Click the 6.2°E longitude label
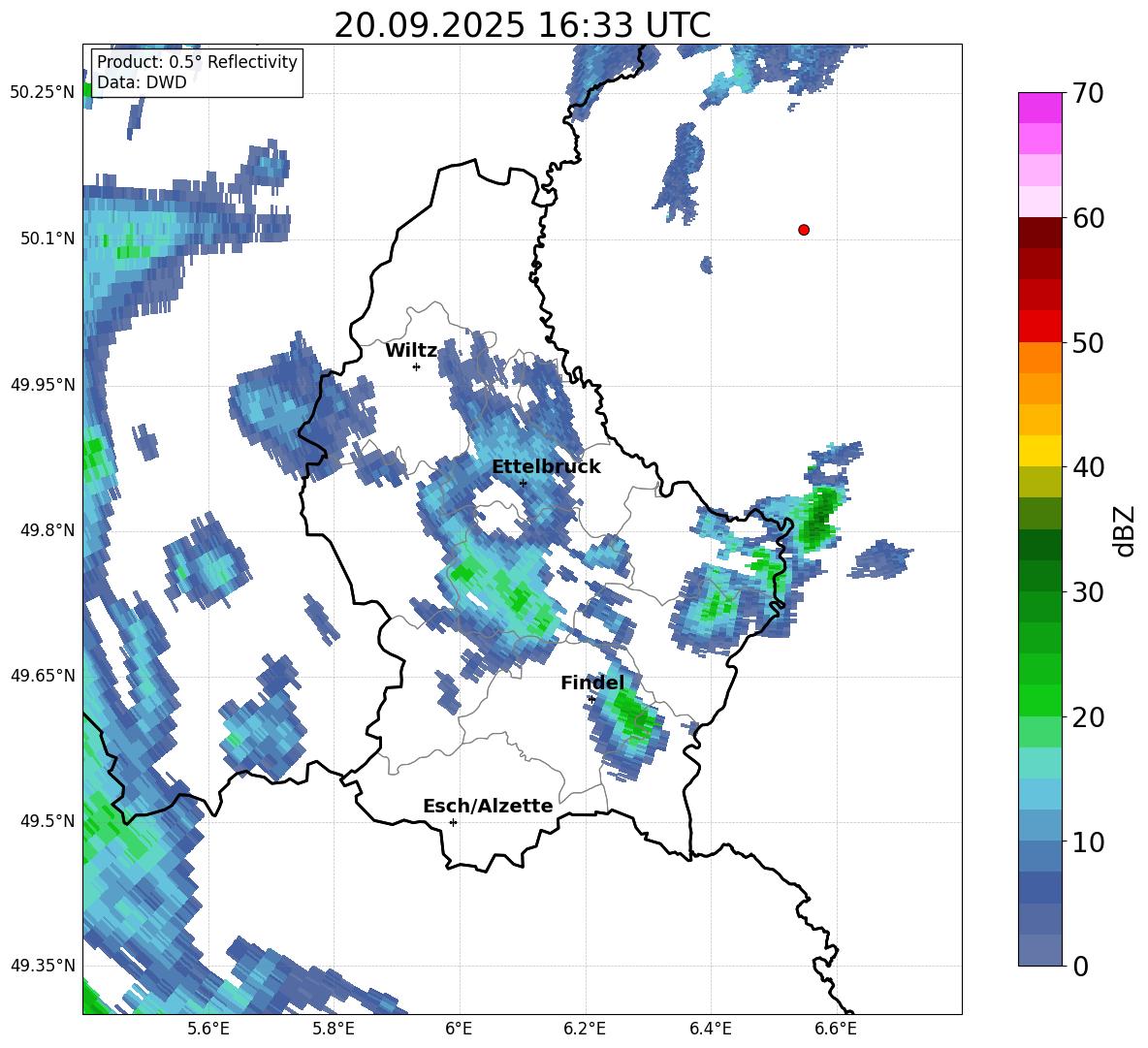This screenshot has height=1048, width=1148. (x=585, y=1029)
